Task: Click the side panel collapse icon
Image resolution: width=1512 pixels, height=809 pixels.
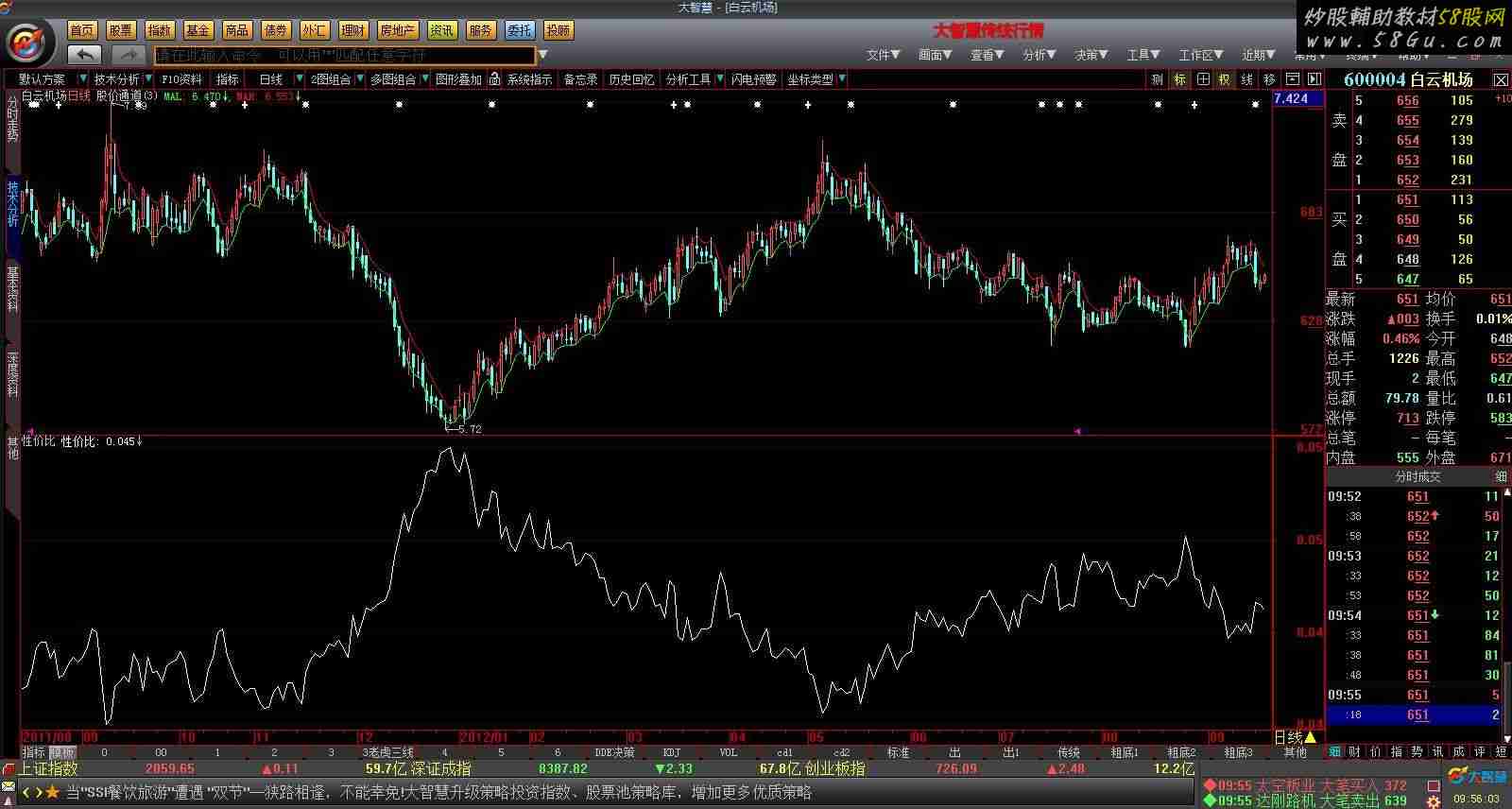Action: 1313,79
